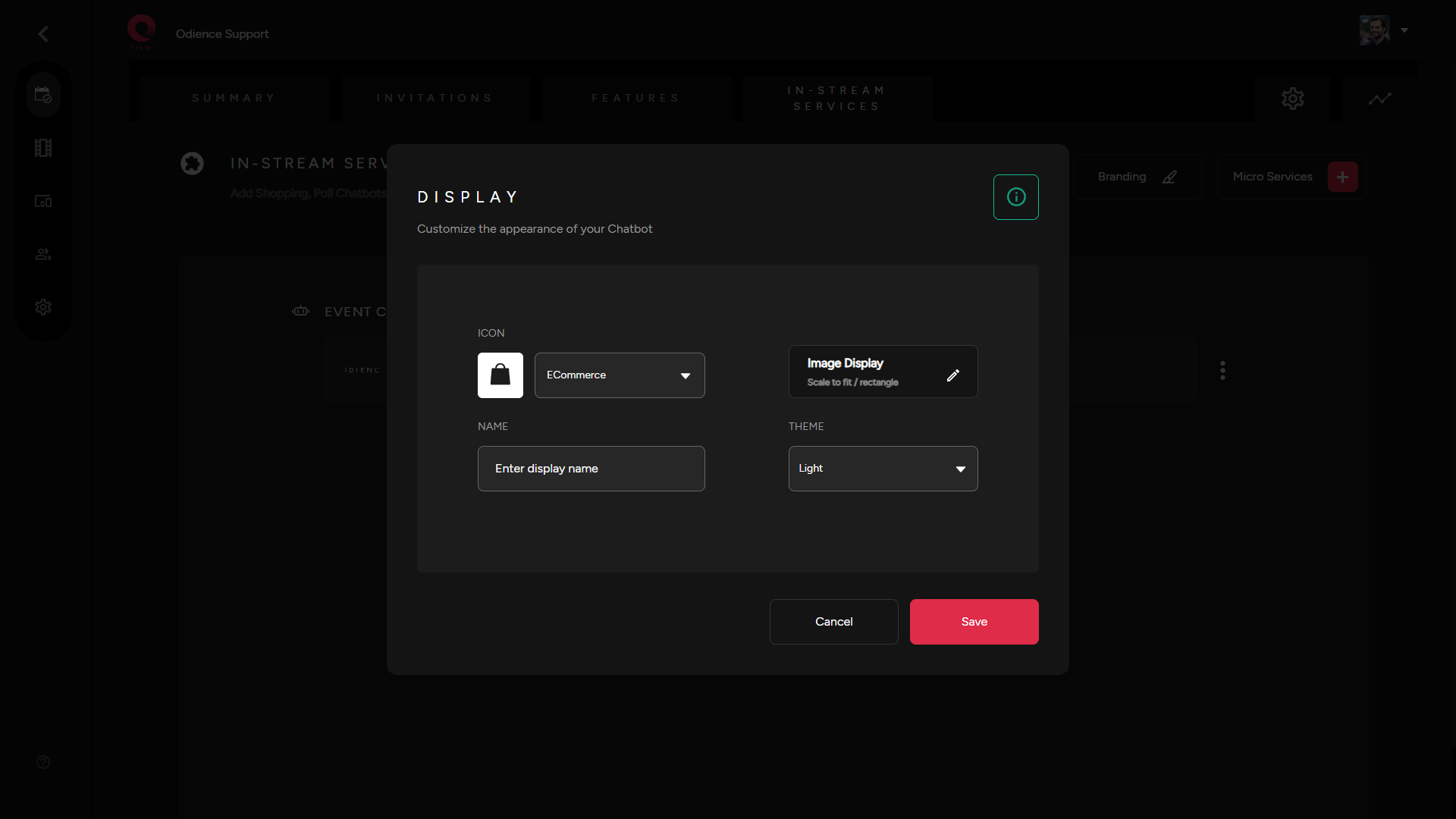Click the info icon in Display dialog
The image size is (1456, 819).
(1015, 197)
